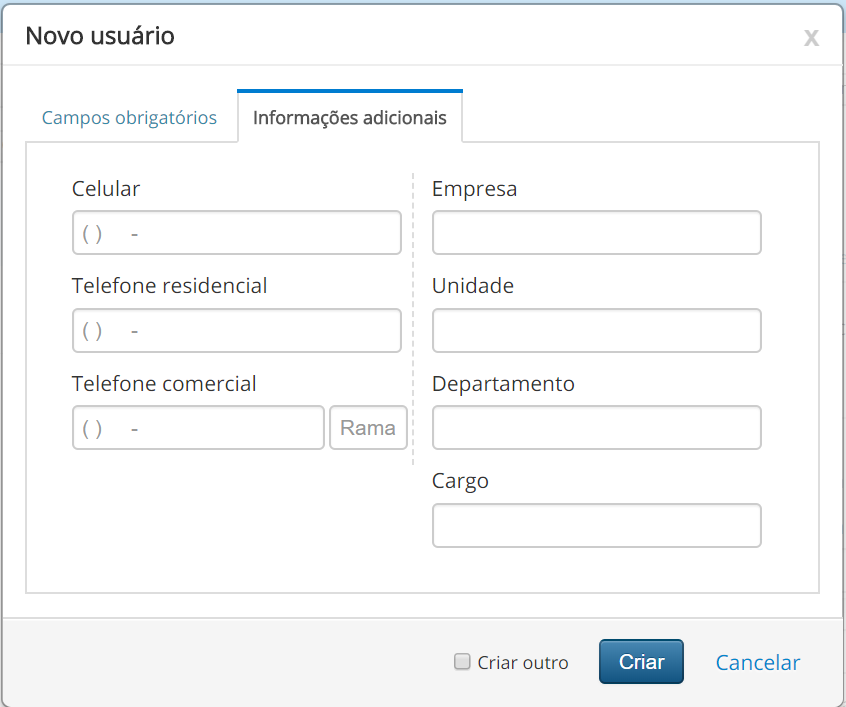
Task: Click the Telefone comercial number field
Action: pyautogui.click(x=198, y=428)
